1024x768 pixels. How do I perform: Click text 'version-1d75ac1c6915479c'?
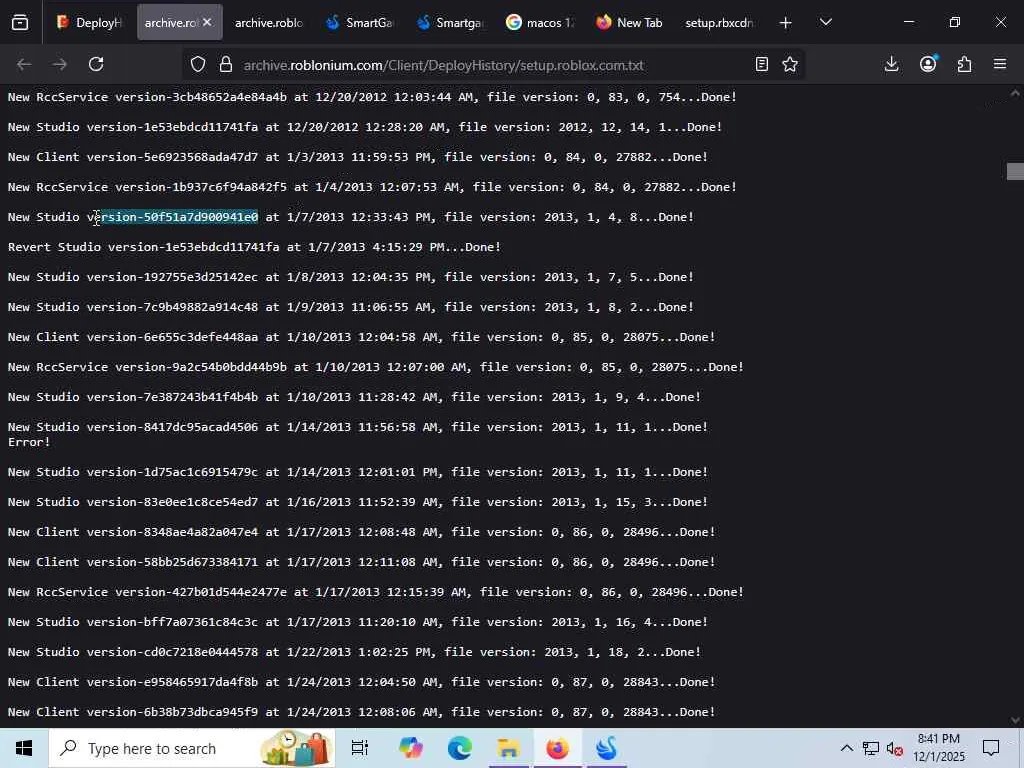coord(172,472)
